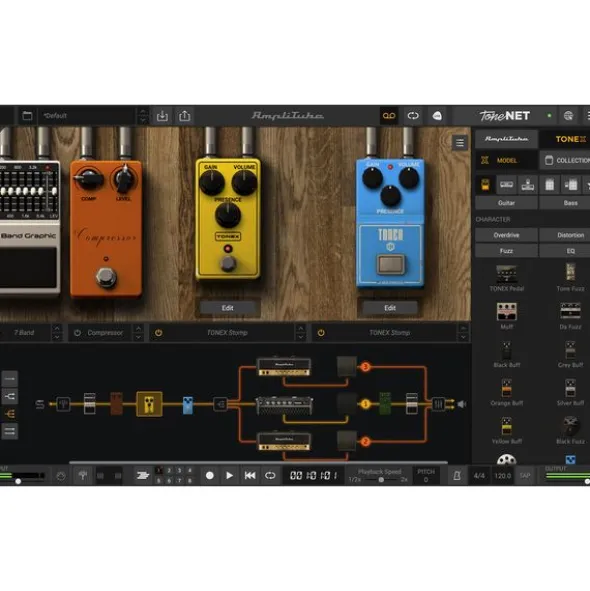Filter character by Distortion
Viewport: 590px width, 591px height.
(x=565, y=235)
